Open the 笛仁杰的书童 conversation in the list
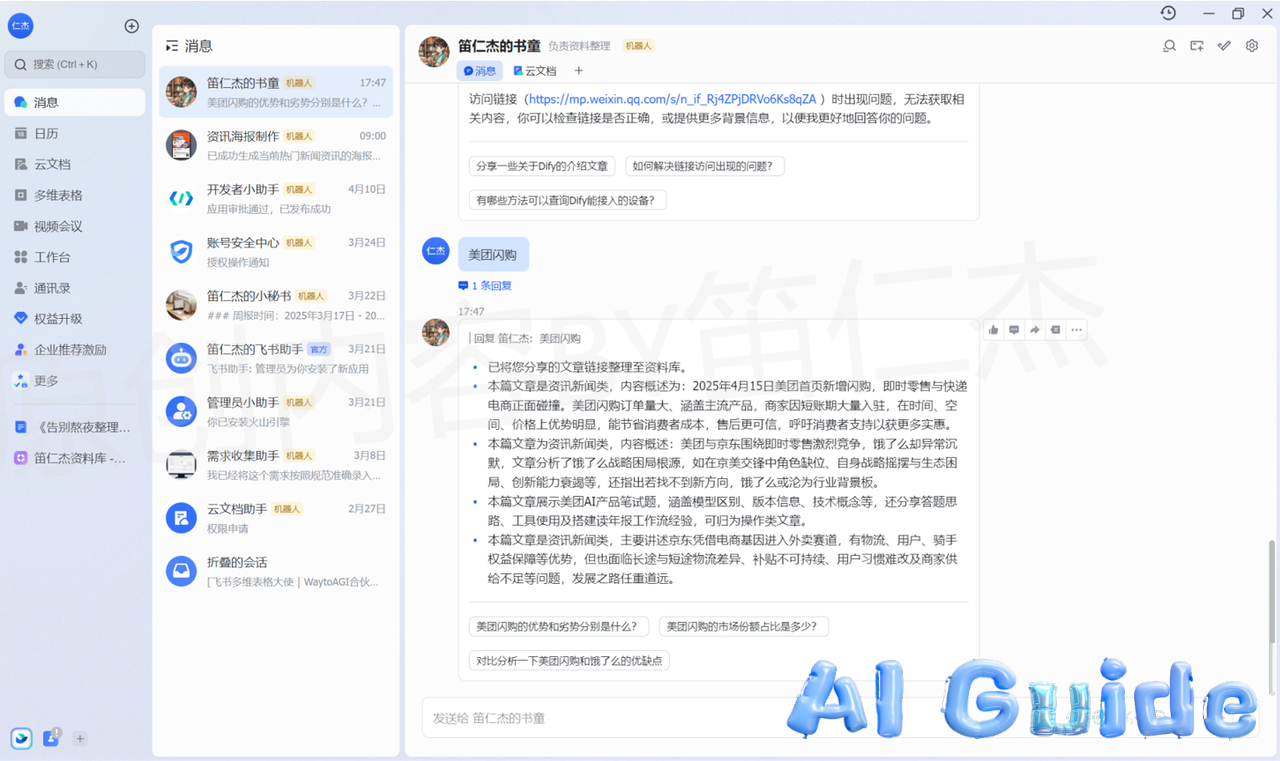Viewport: 1280px width, 761px height. click(276, 92)
